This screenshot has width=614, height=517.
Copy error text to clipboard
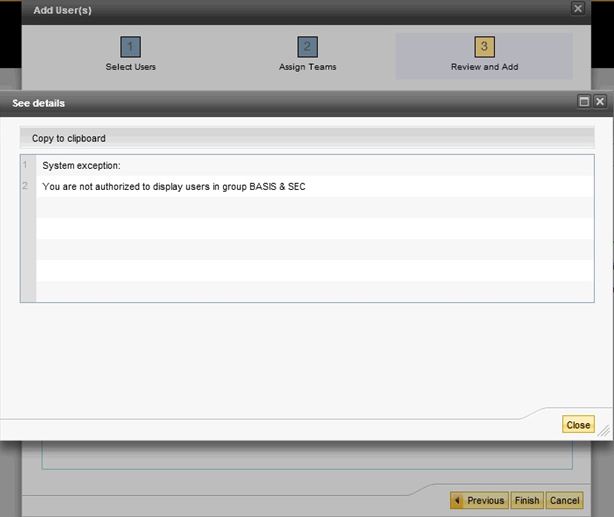click(x=69, y=138)
